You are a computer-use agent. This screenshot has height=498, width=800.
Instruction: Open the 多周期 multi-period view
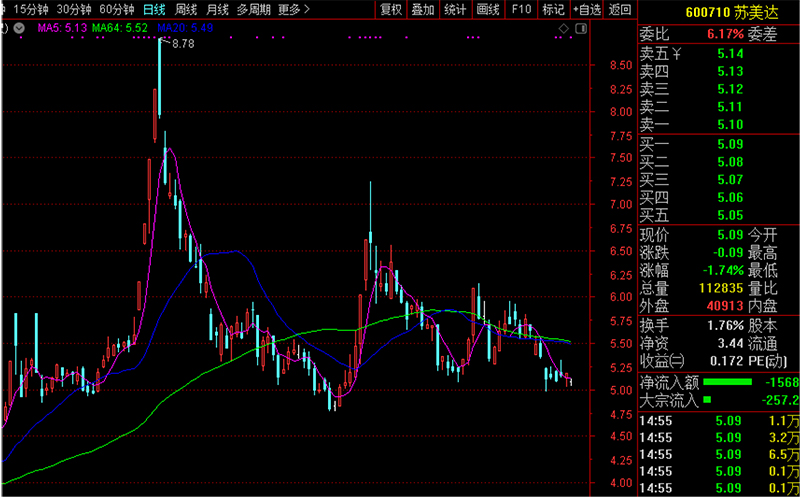click(255, 9)
